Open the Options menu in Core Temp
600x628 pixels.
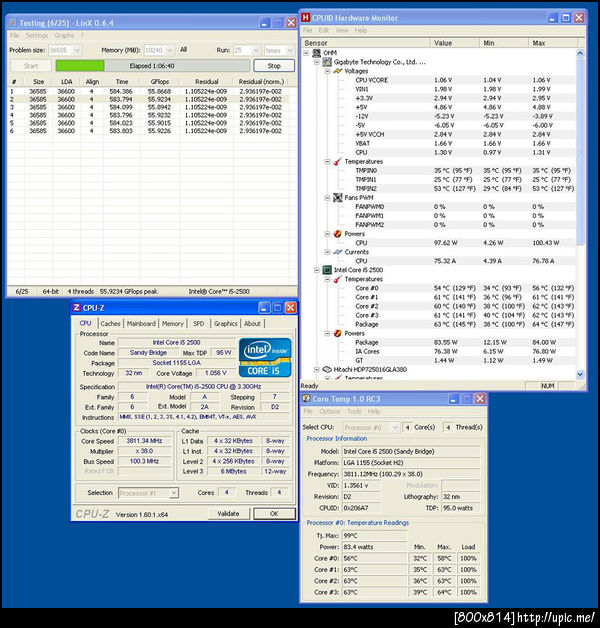pyautogui.click(x=330, y=411)
